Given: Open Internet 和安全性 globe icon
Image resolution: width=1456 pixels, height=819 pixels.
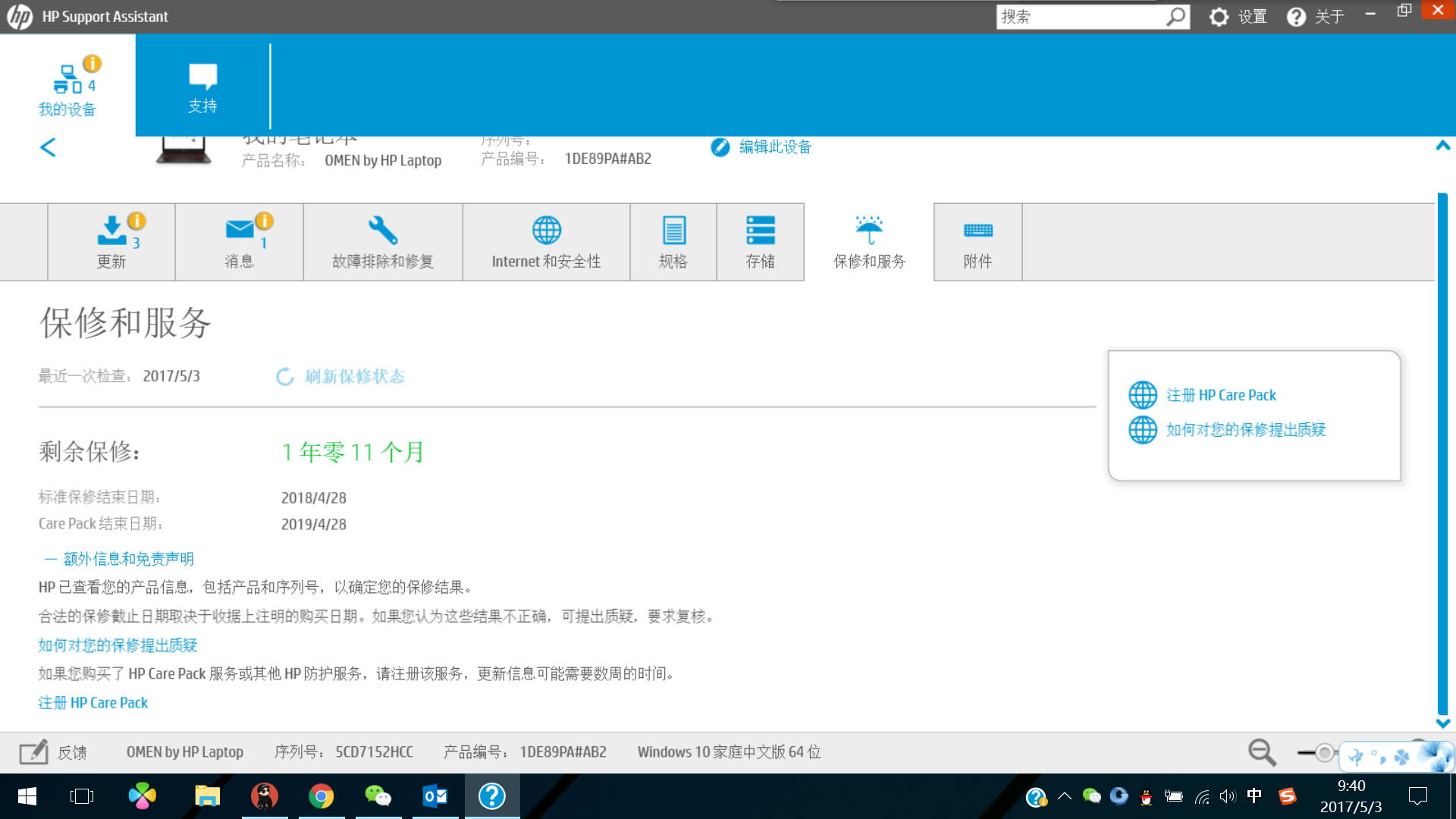Looking at the screenshot, I should (x=545, y=230).
